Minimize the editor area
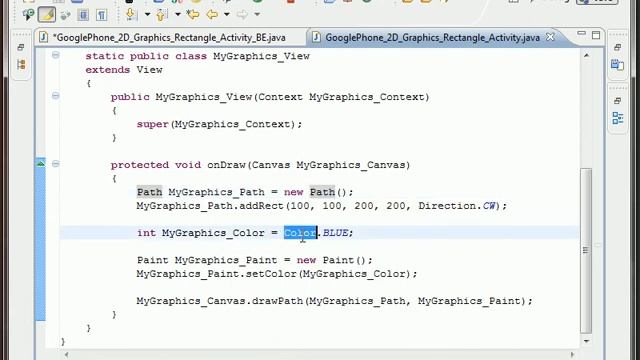This screenshot has height=360, width=640. (582, 33)
